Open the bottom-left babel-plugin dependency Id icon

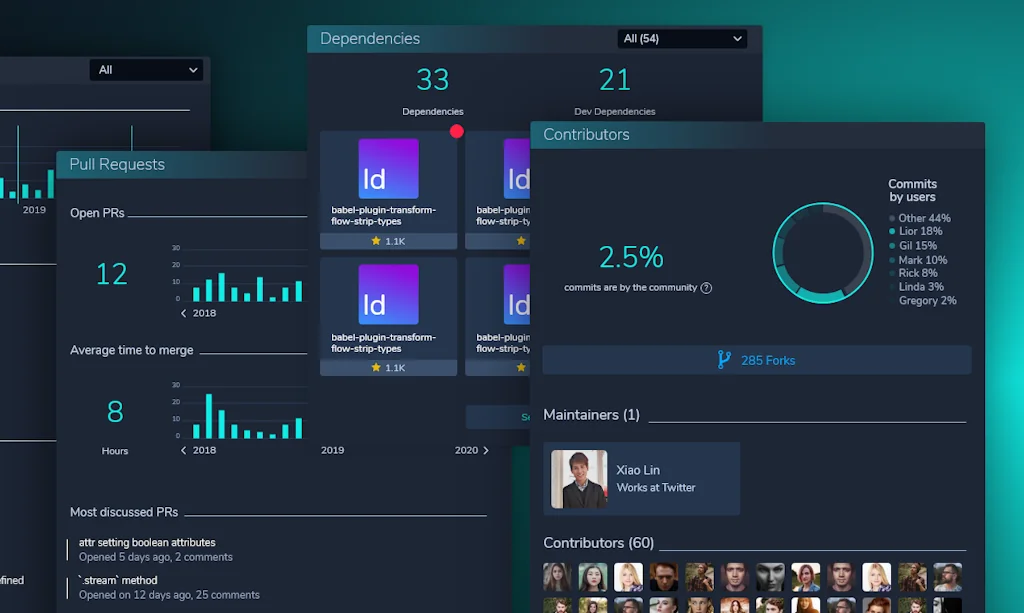tap(388, 295)
